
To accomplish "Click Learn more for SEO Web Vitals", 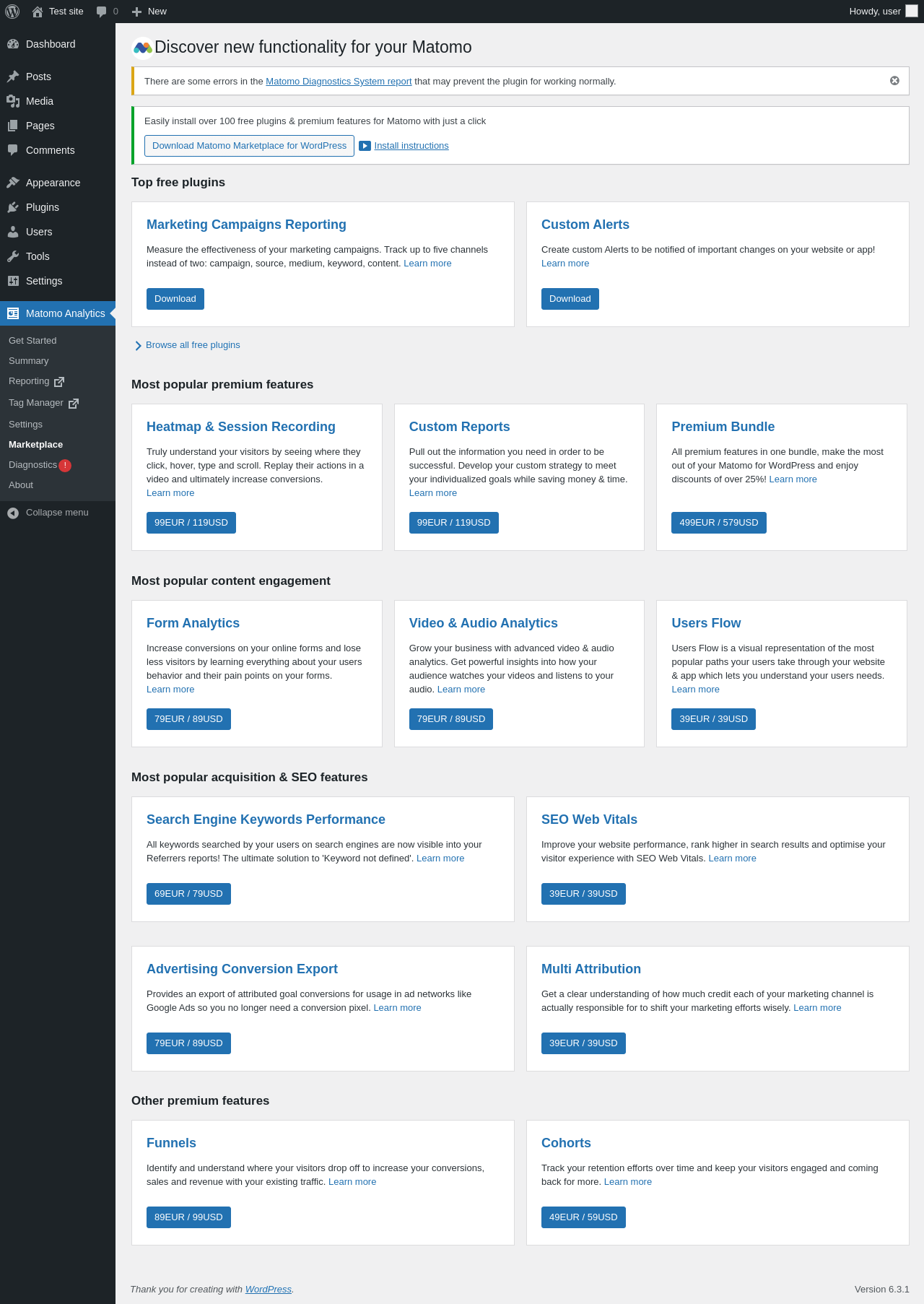I will pos(733,859).
